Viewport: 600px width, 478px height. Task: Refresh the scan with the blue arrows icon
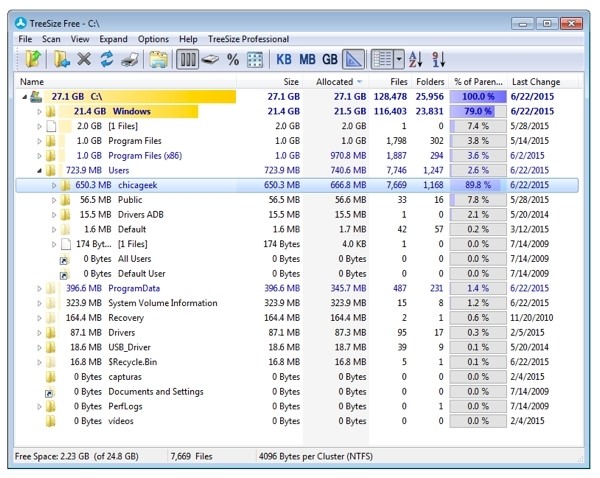[107, 59]
